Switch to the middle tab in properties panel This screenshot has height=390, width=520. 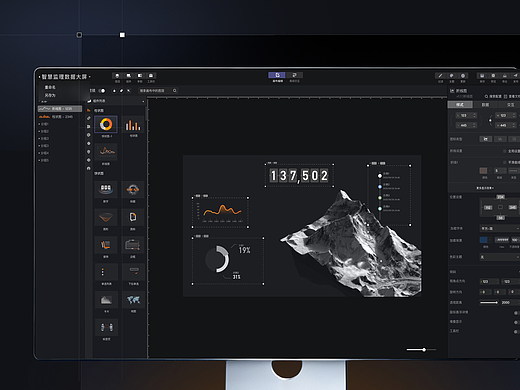pos(485,105)
